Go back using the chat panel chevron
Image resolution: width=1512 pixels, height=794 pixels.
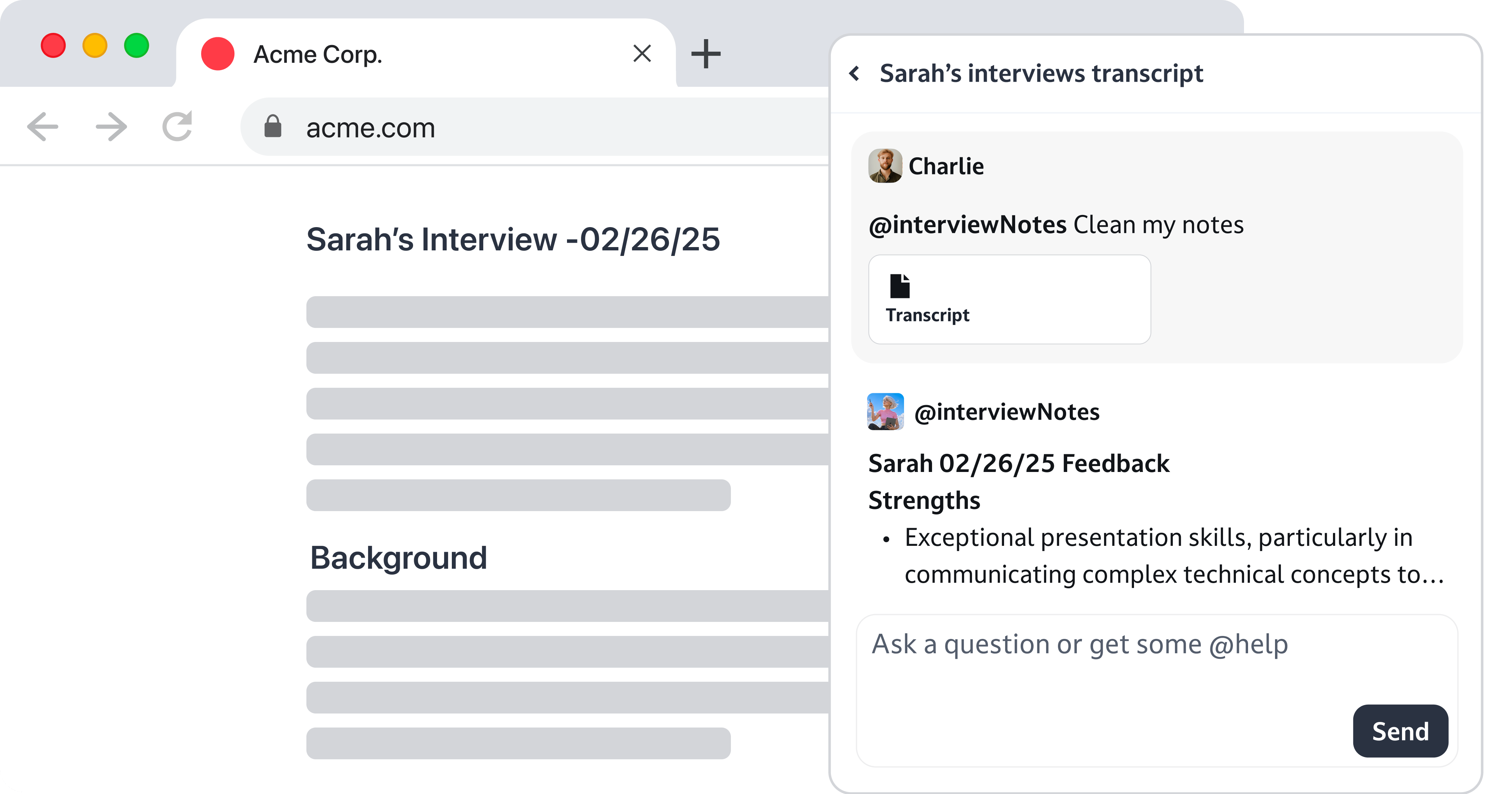pos(855,73)
